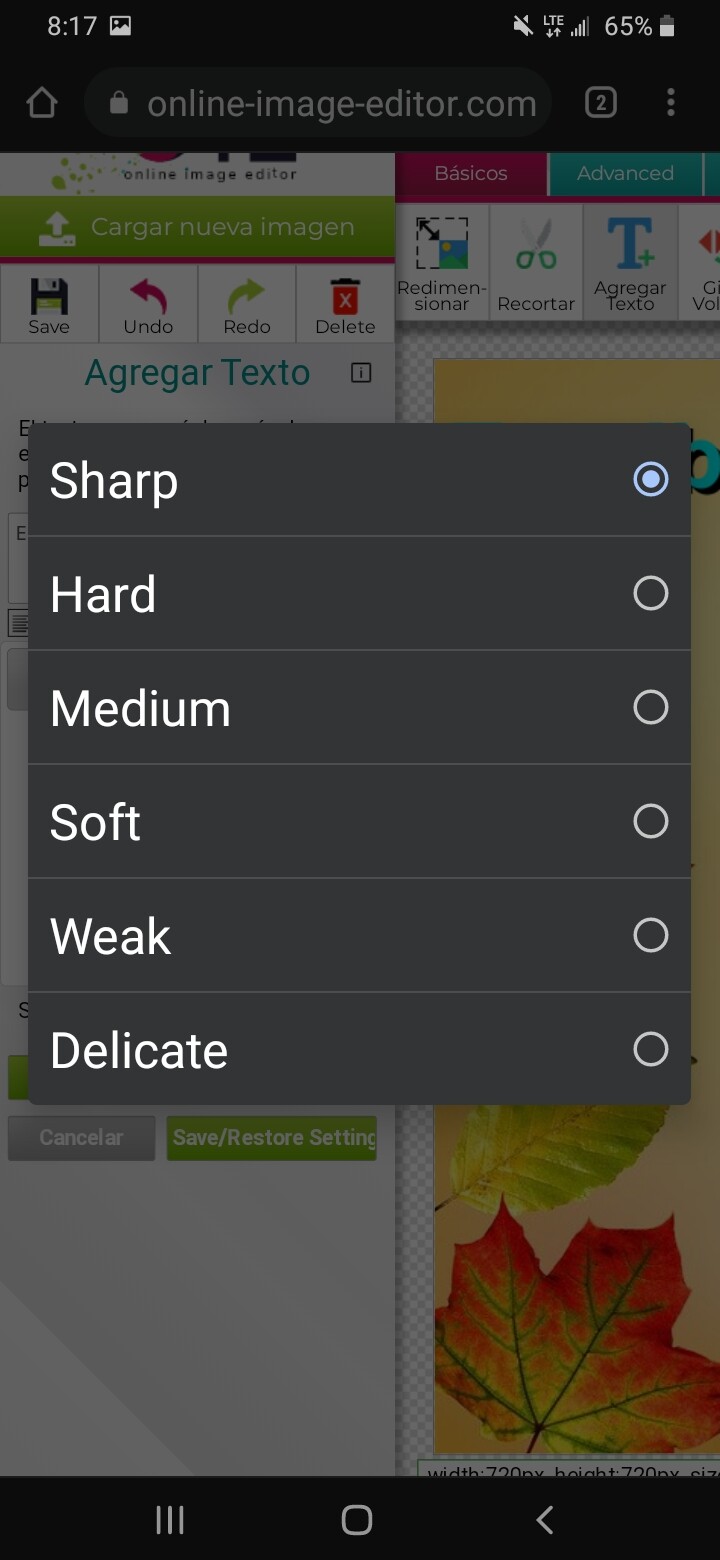Select the Recortar scissors tool

click(536, 246)
